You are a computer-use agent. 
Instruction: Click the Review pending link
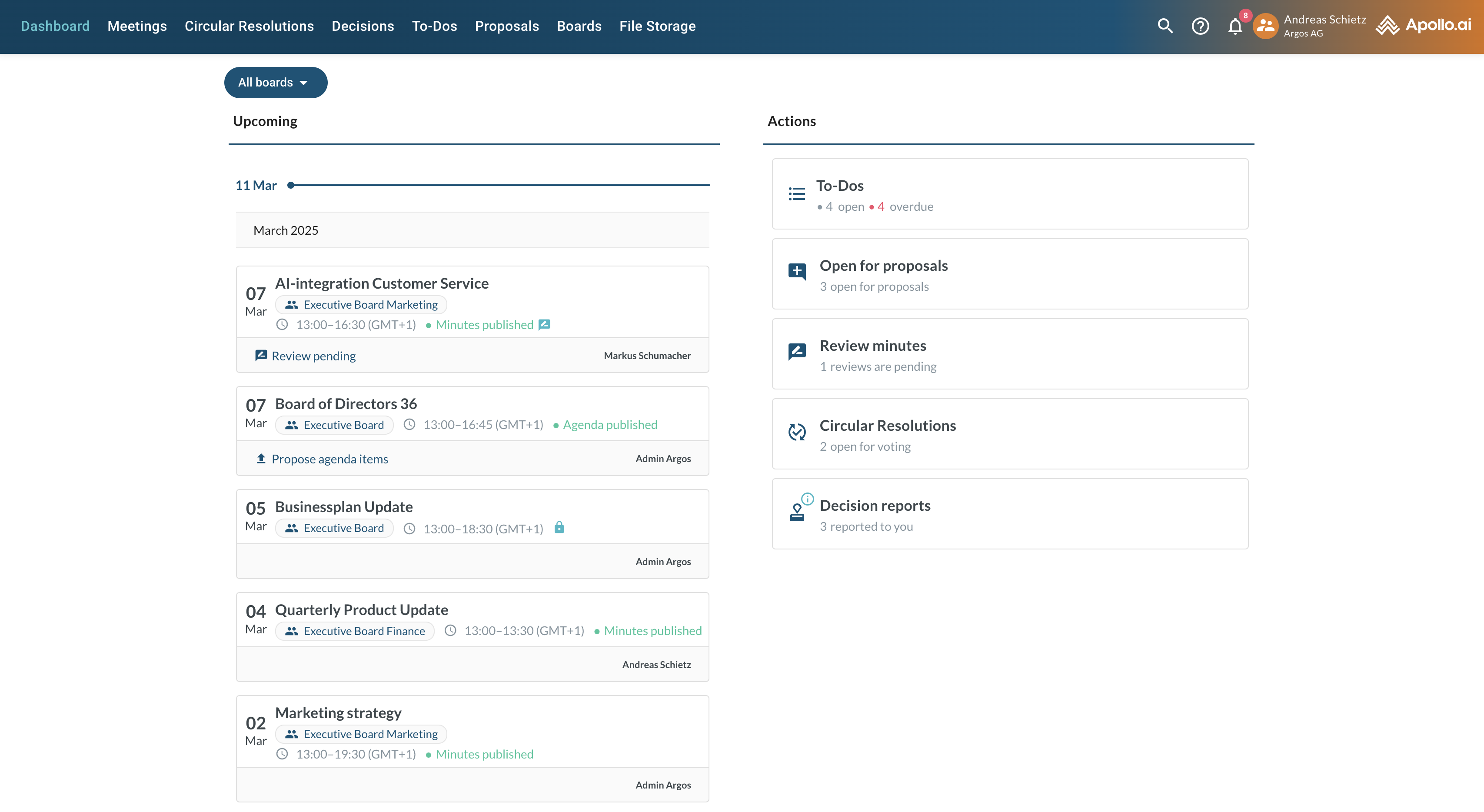pos(313,356)
